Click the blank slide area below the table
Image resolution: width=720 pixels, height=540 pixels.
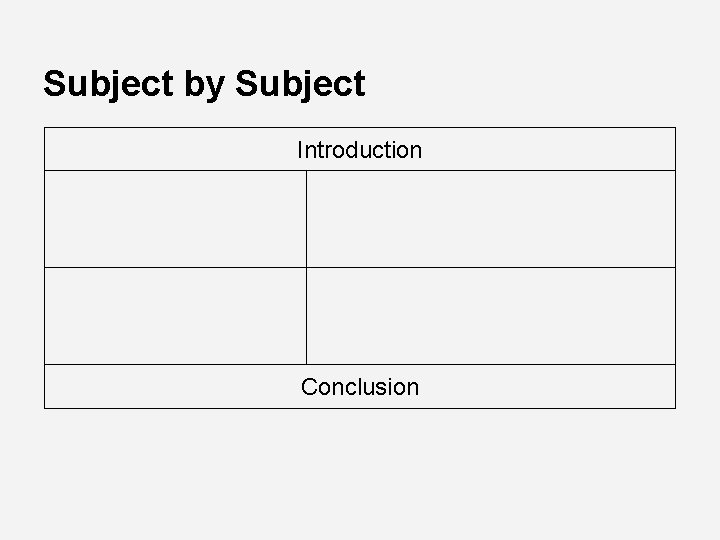click(360, 470)
